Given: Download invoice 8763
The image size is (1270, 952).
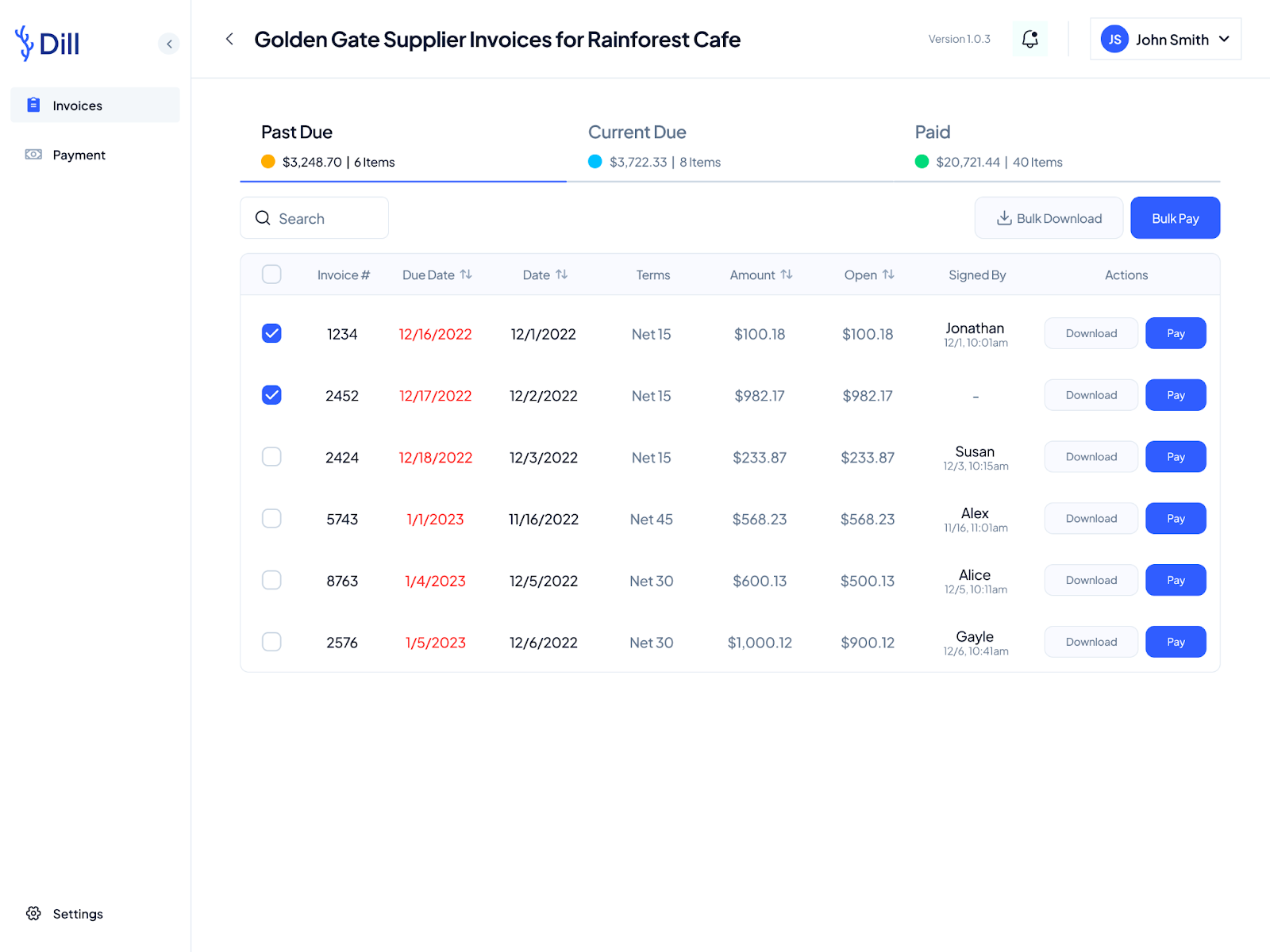Looking at the screenshot, I should click(1091, 580).
